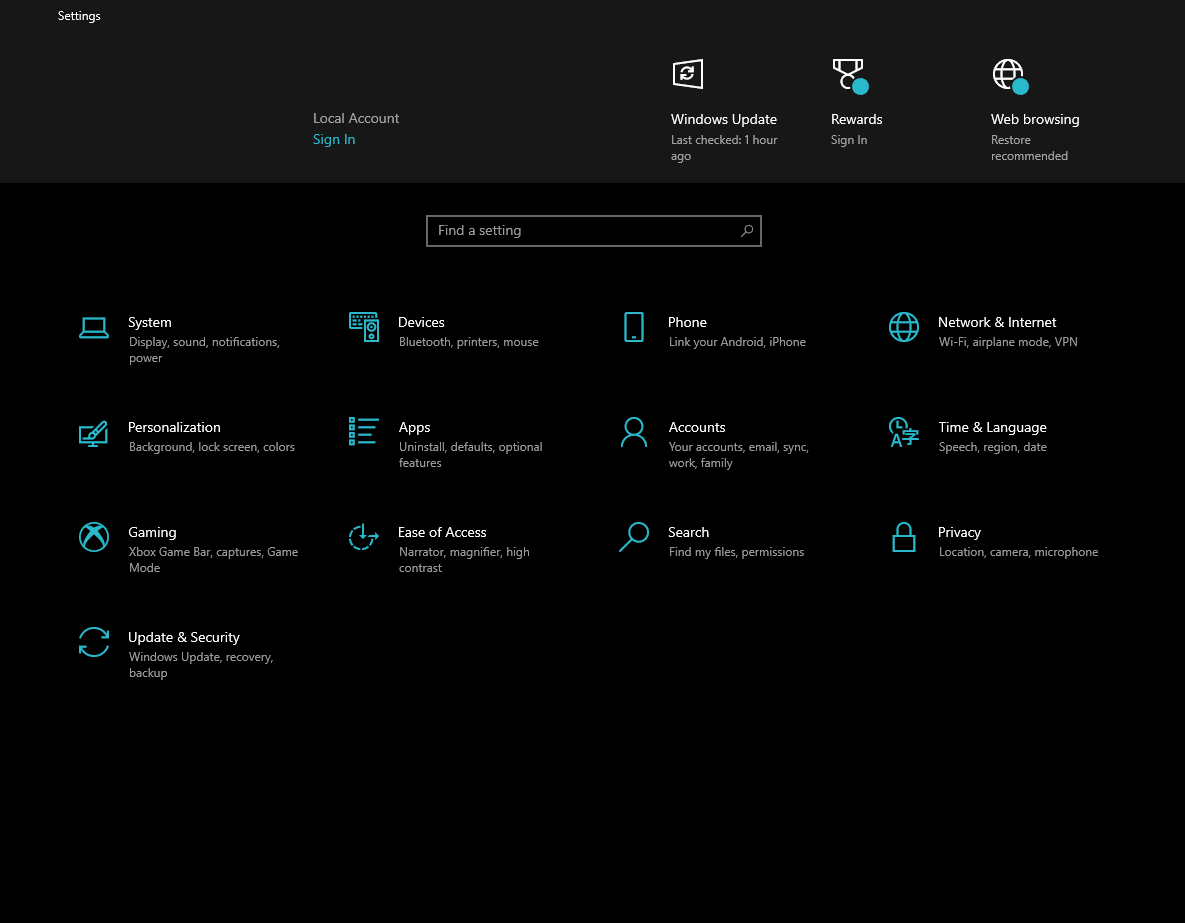Click 'Link your Android, iPhone' text
Image resolution: width=1185 pixels, height=923 pixels.
click(x=737, y=342)
